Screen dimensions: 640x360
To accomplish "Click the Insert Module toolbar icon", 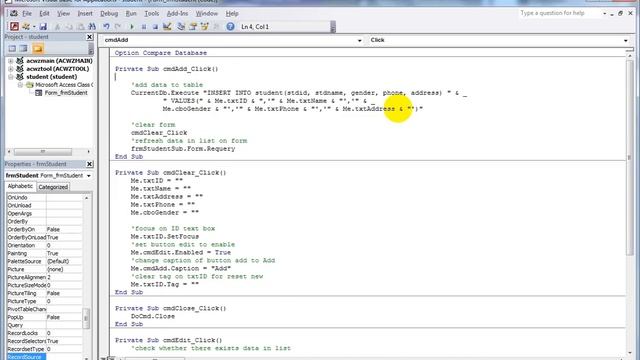I will coord(26,27).
